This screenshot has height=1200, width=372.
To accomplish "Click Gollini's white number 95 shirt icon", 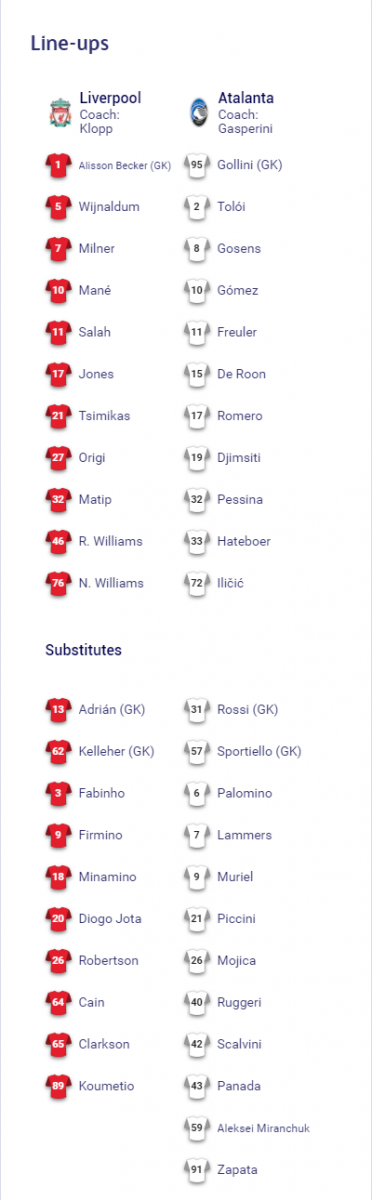I will point(197,165).
